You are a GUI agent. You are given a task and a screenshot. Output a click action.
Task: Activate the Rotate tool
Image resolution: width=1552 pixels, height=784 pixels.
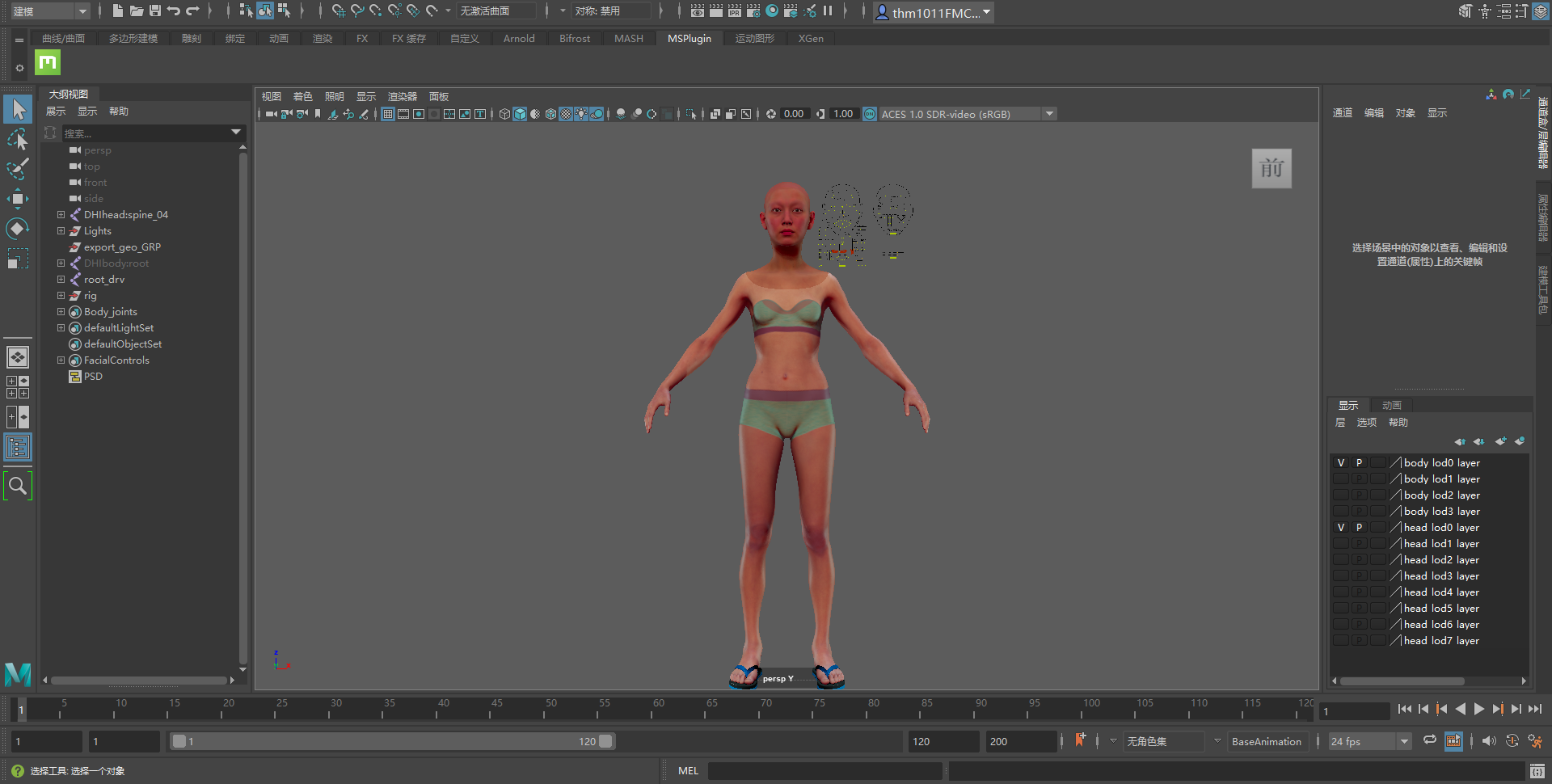18,229
